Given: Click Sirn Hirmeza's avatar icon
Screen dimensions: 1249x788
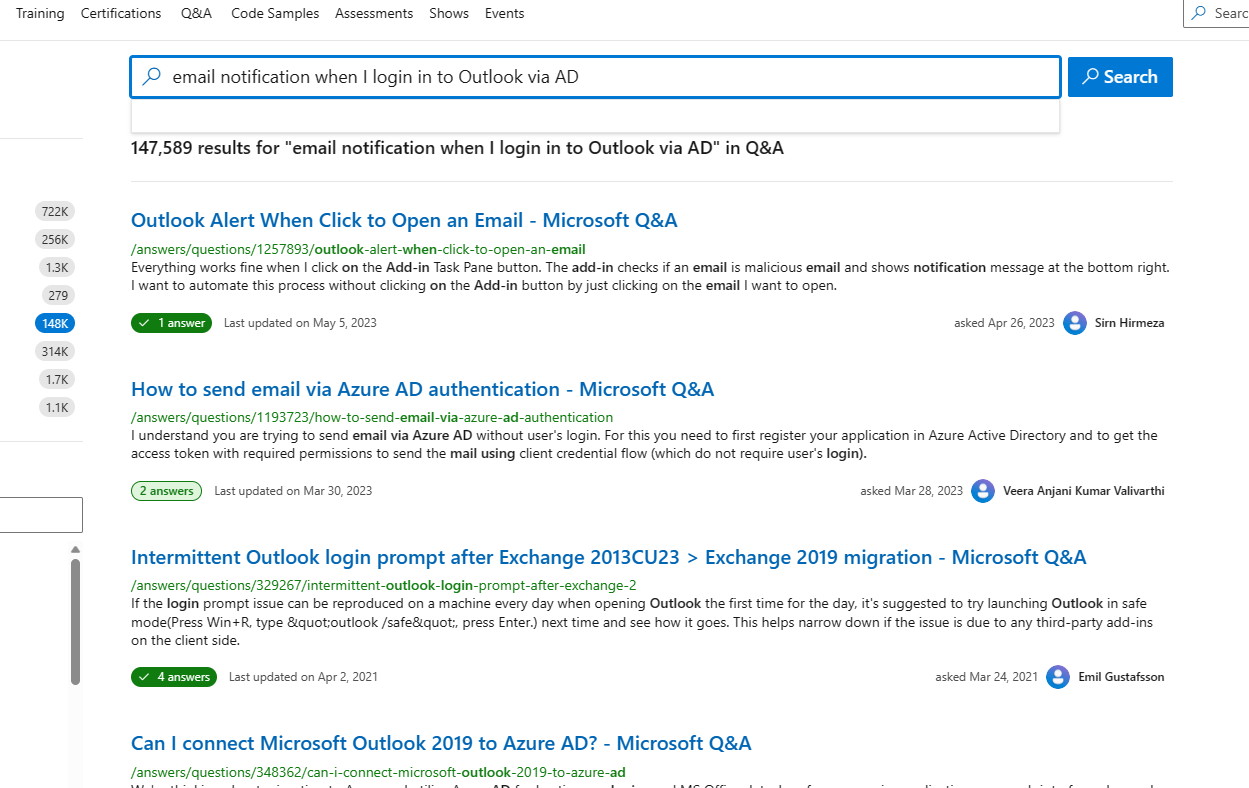Looking at the screenshot, I should (x=1075, y=323).
